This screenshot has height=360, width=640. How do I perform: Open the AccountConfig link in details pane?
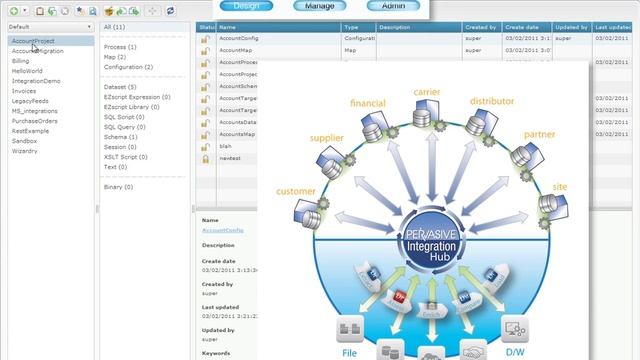(x=222, y=230)
